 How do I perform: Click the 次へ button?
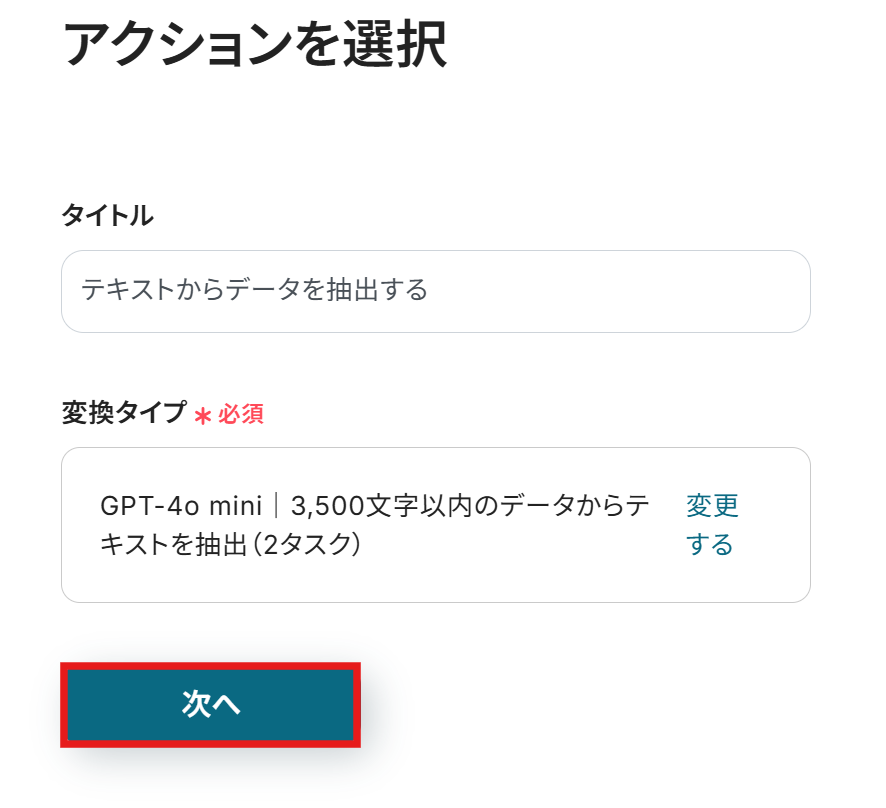(x=211, y=704)
